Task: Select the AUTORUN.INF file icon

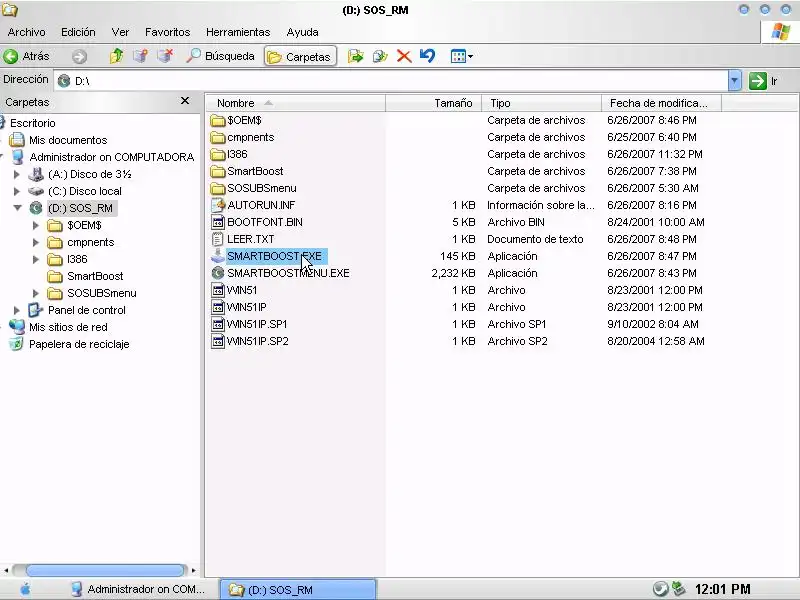Action: (x=218, y=205)
